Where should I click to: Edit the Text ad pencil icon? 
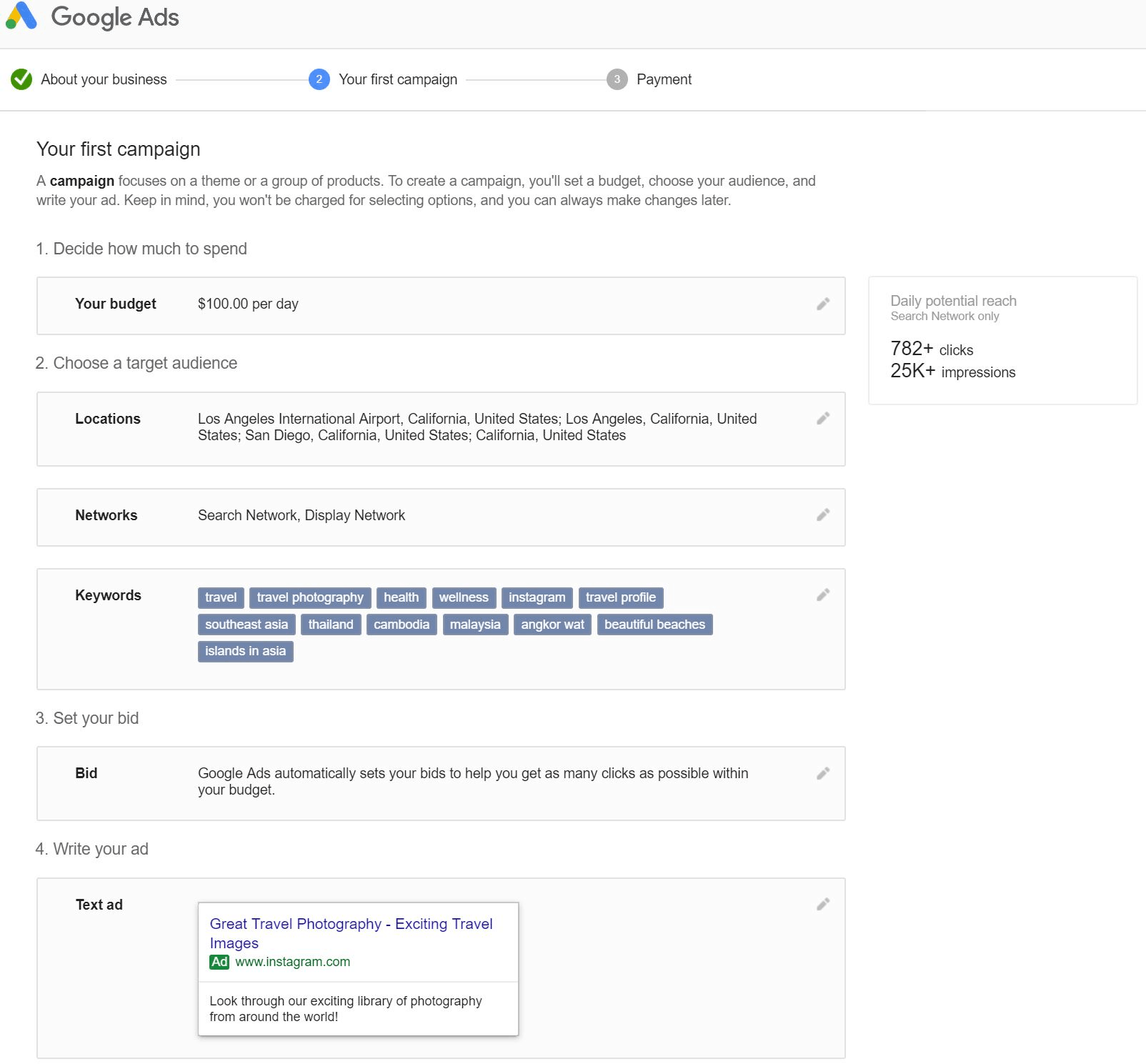pyautogui.click(x=823, y=905)
